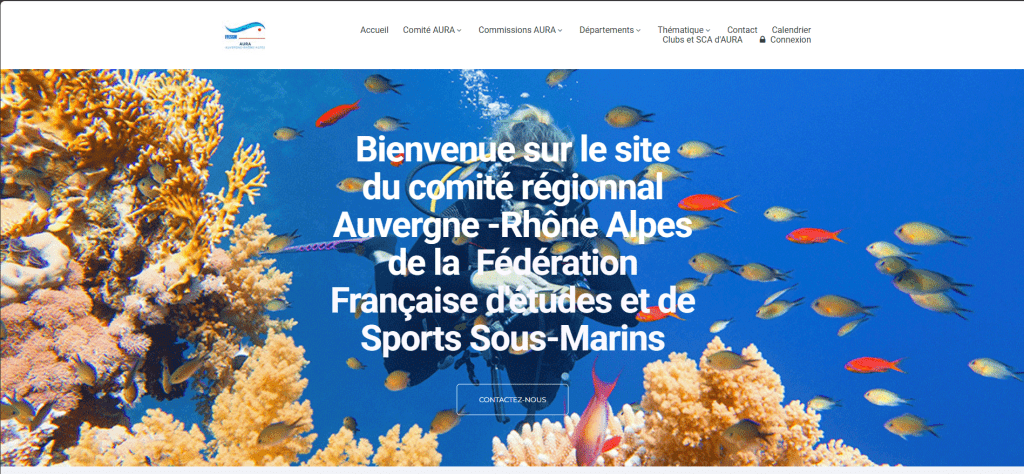
Task: Open the Calendrier menu item
Action: tap(792, 30)
